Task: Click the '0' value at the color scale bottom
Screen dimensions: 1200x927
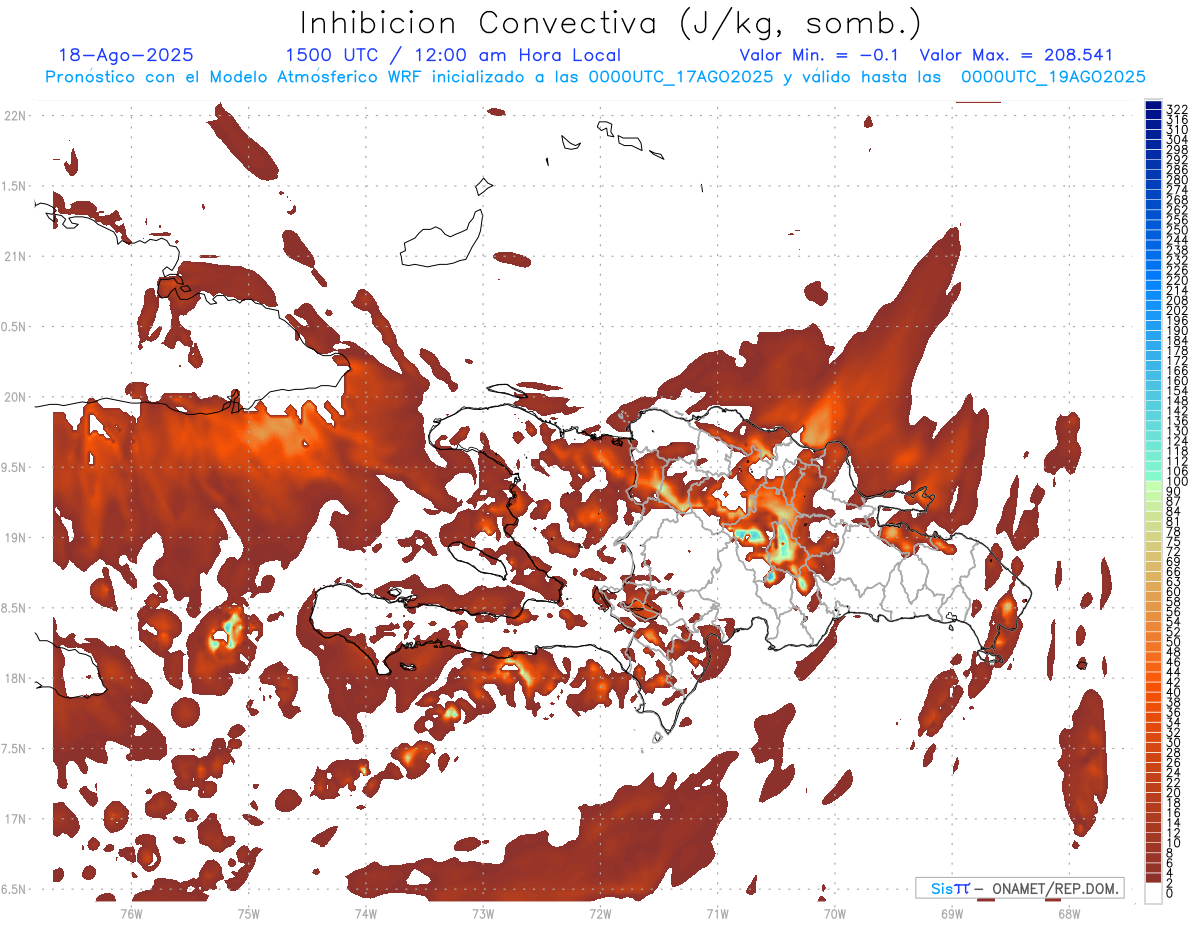Action: [x=1169, y=892]
